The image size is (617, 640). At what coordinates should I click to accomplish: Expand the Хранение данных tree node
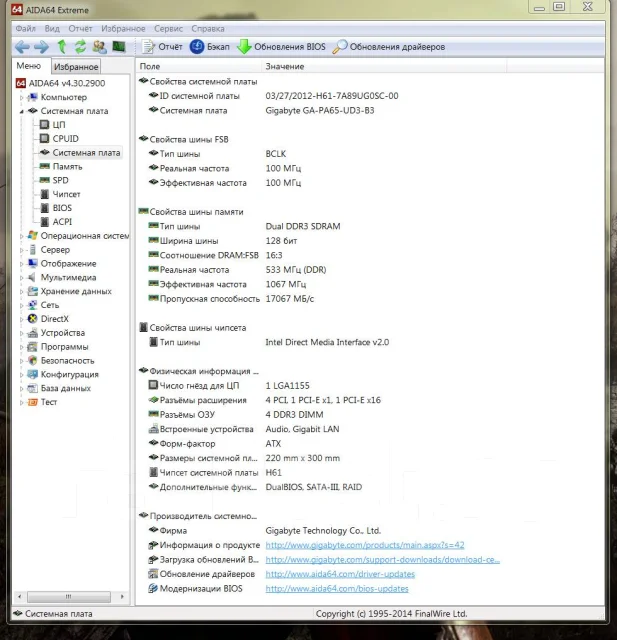[22, 291]
